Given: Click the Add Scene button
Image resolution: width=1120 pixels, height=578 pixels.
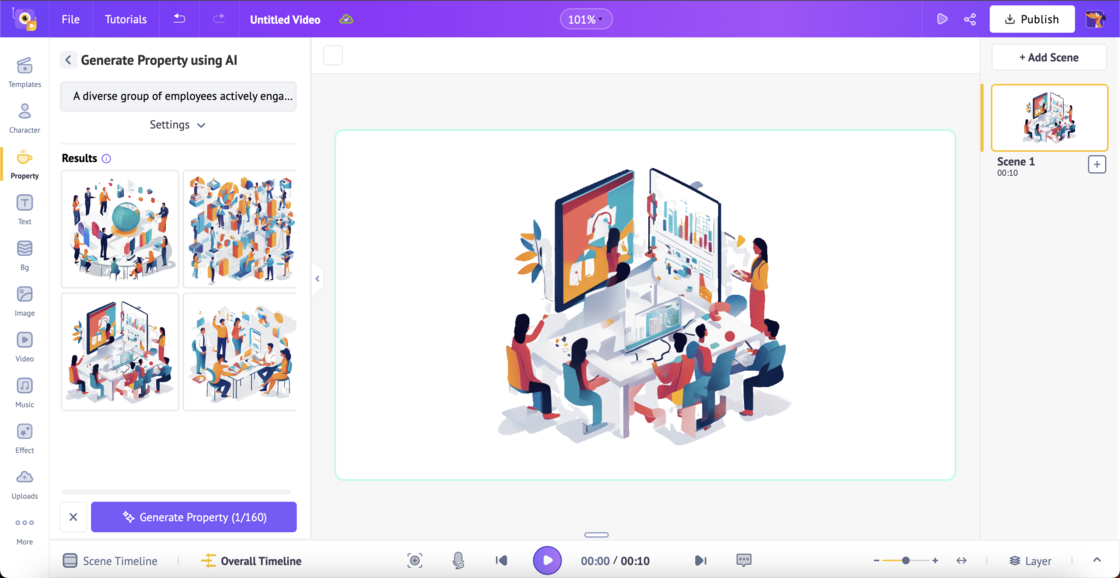Looking at the screenshot, I should tap(1048, 57).
